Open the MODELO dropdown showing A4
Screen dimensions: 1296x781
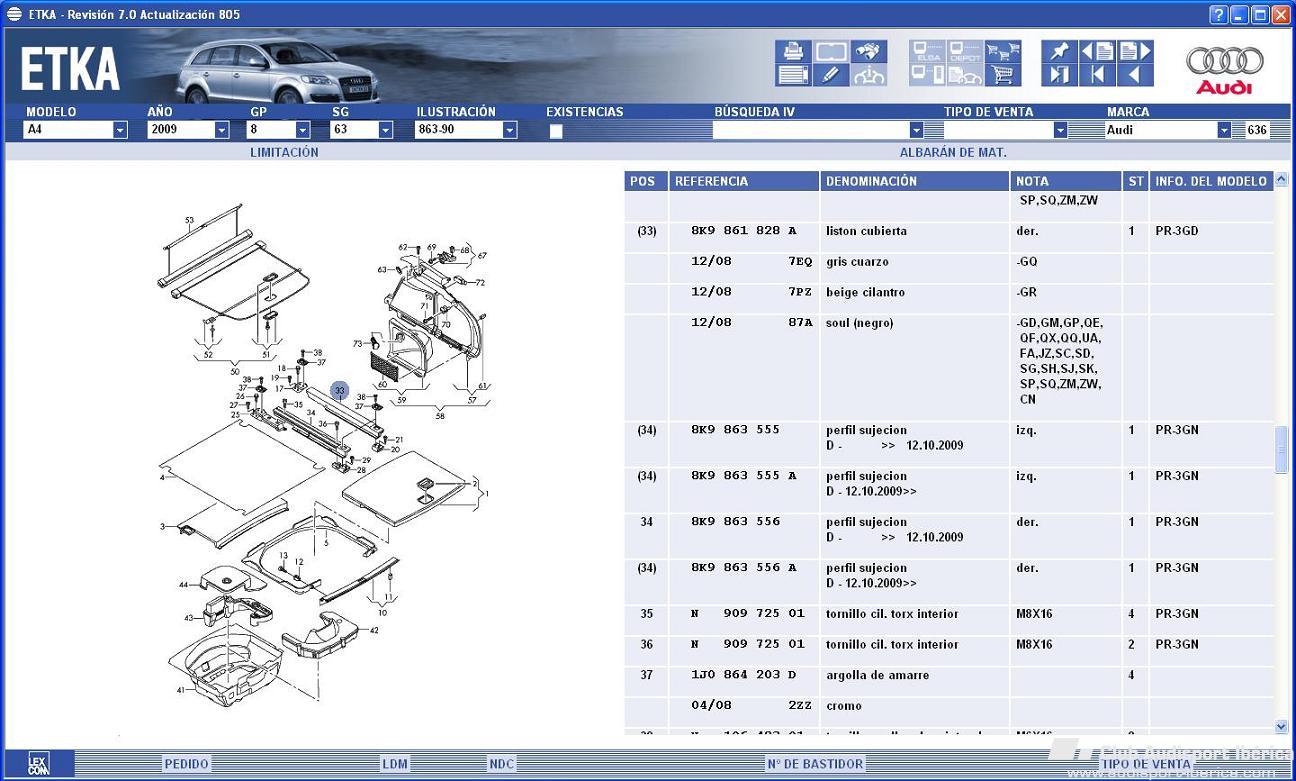(120, 130)
